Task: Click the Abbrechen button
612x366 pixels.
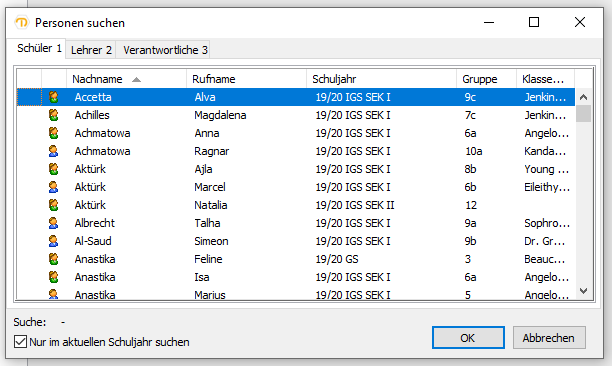Action: 549,338
